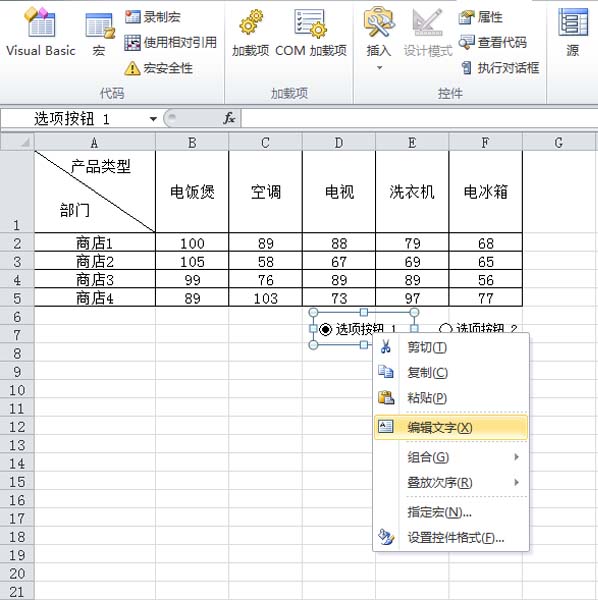This screenshot has width=598, height=600.
Task: Click 录制宏 record macro
Action: (x=153, y=17)
